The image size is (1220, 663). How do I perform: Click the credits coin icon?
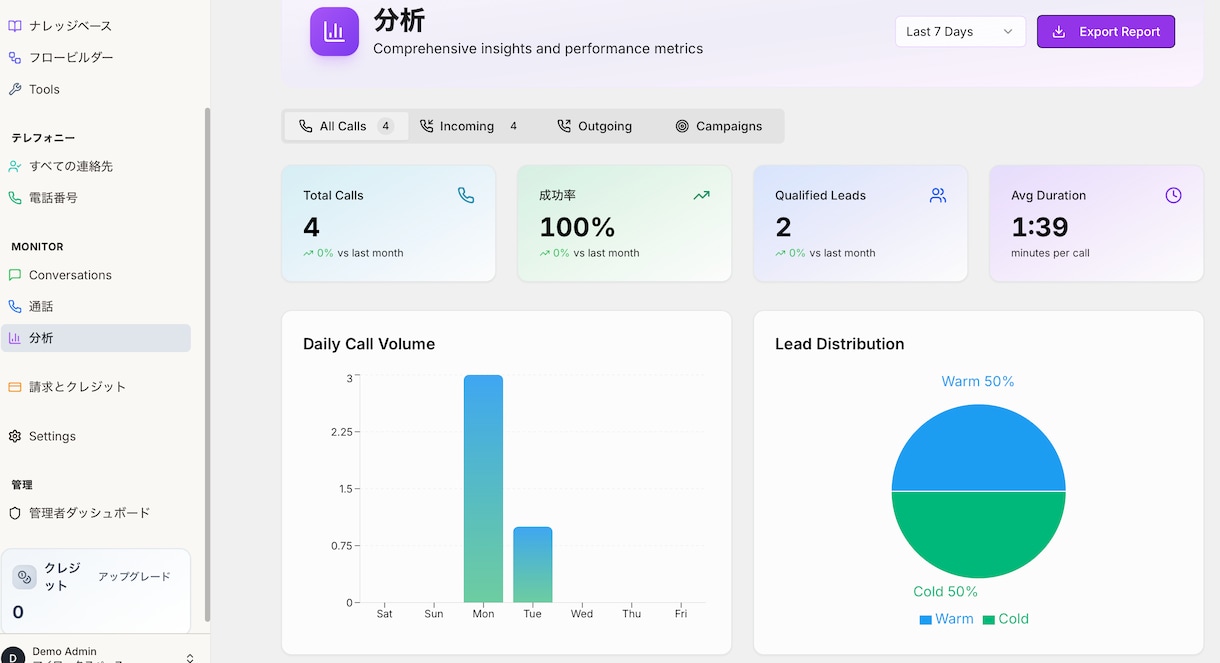click(x=25, y=577)
